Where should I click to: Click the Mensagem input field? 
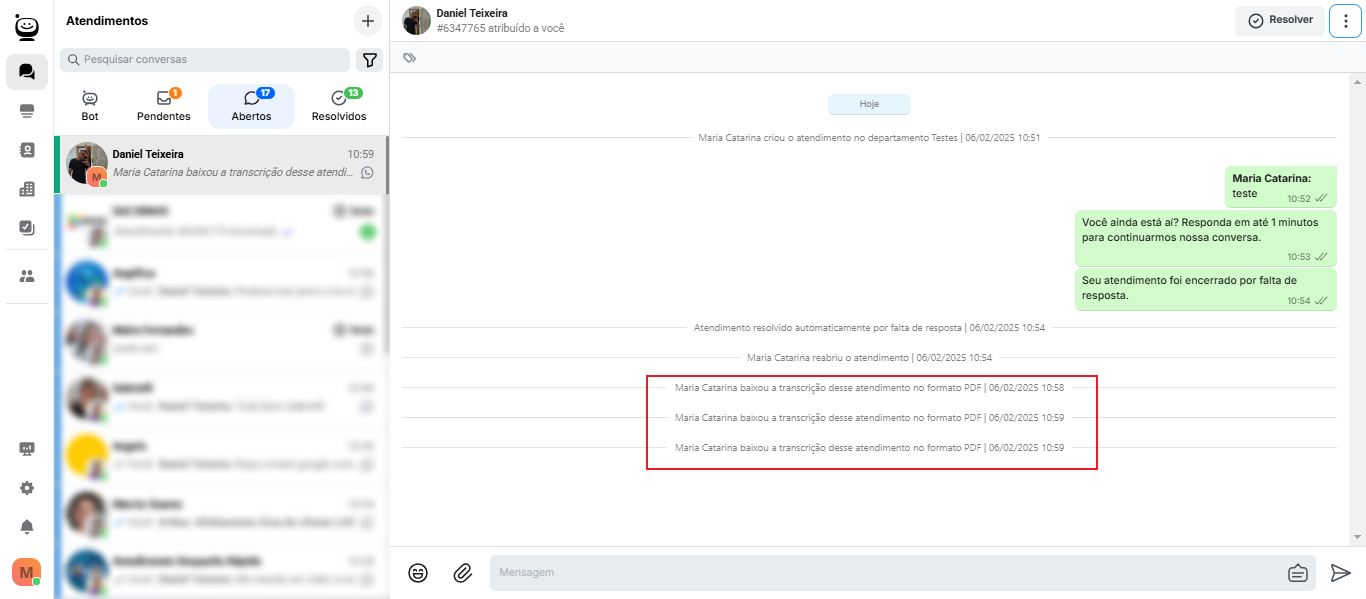880,573
